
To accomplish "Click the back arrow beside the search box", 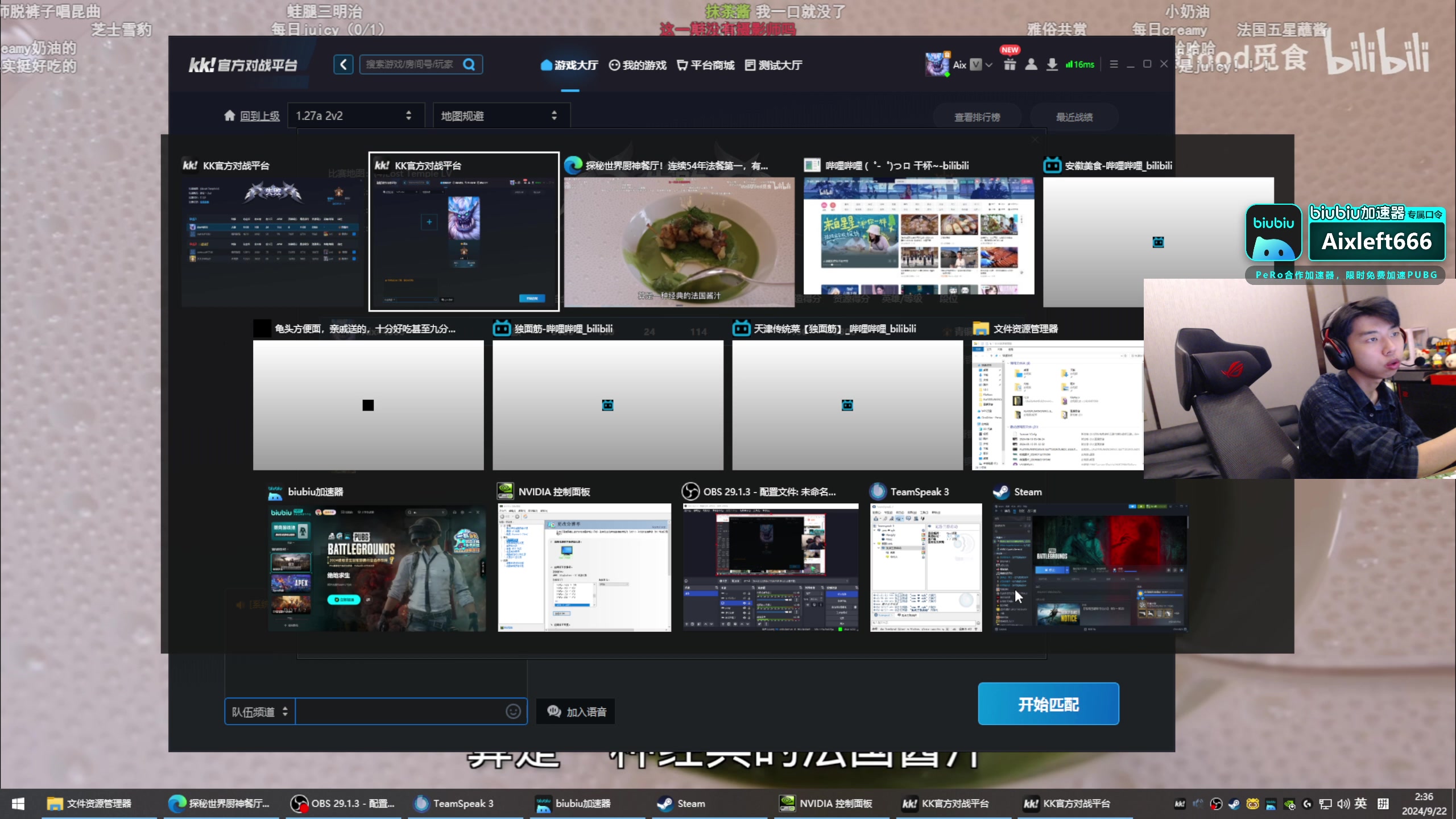I will (x=343, y=64).
